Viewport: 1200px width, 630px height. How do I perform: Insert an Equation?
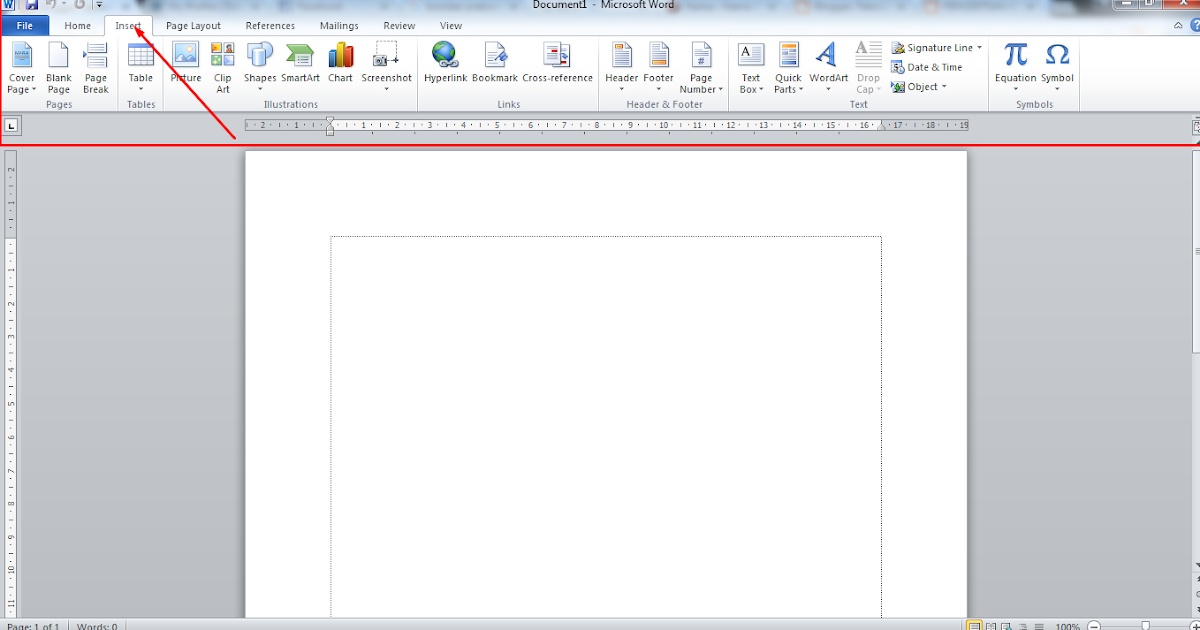click(1014, 60)
